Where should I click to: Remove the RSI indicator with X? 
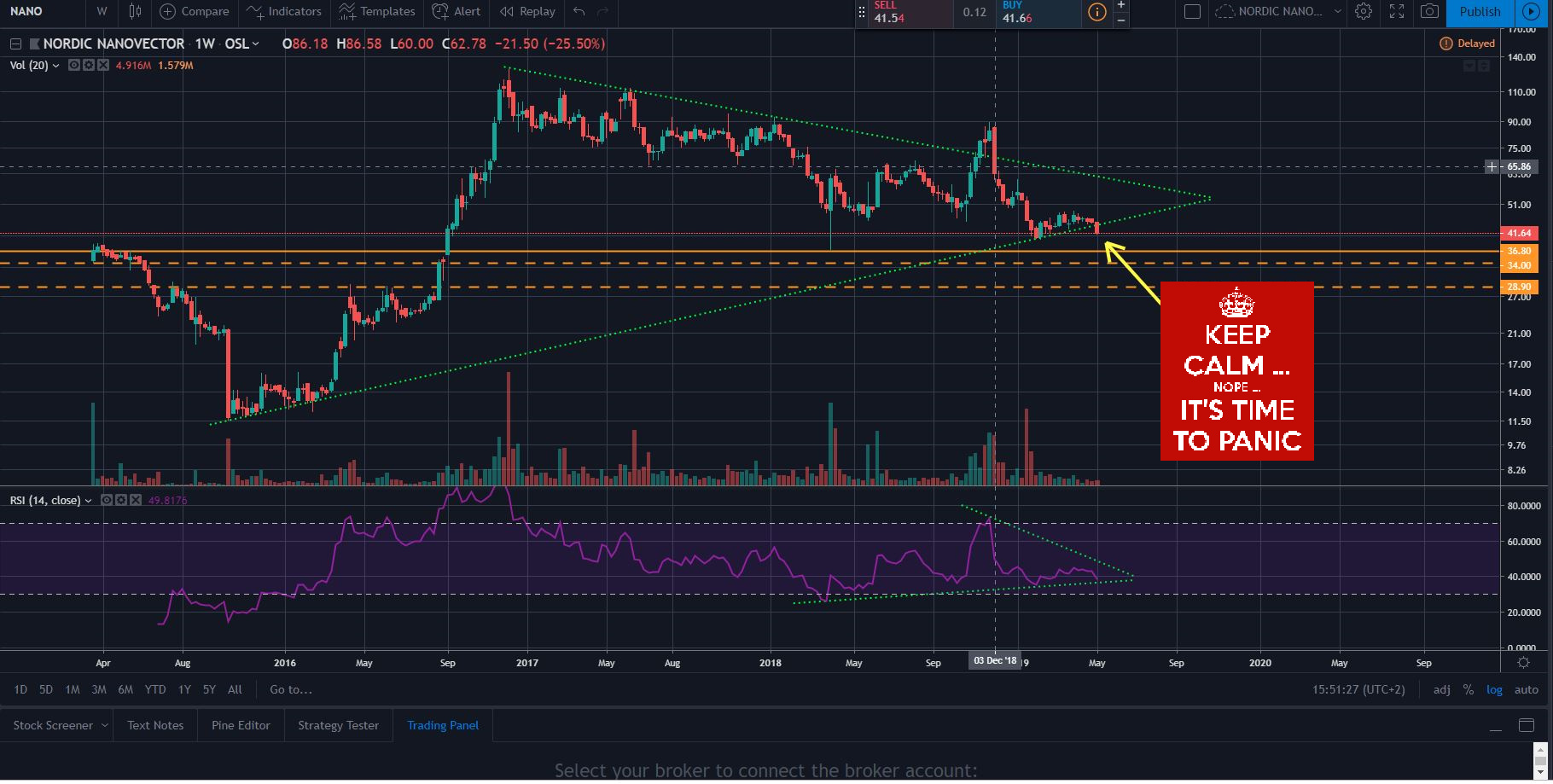135,501
